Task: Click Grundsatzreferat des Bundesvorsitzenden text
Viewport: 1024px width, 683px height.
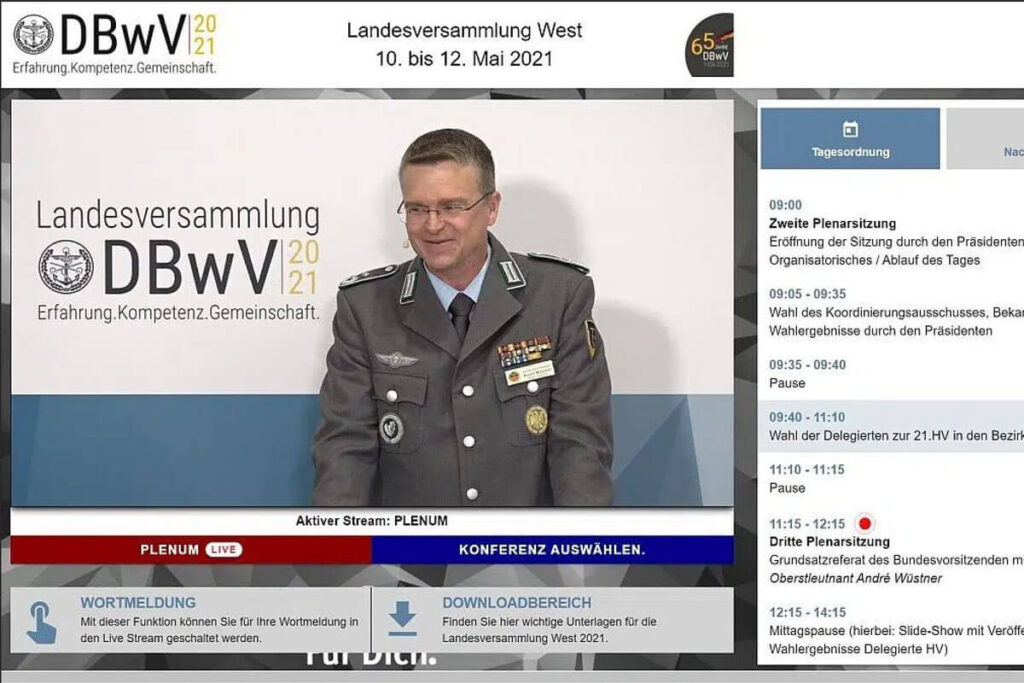Action: [896, 560]
